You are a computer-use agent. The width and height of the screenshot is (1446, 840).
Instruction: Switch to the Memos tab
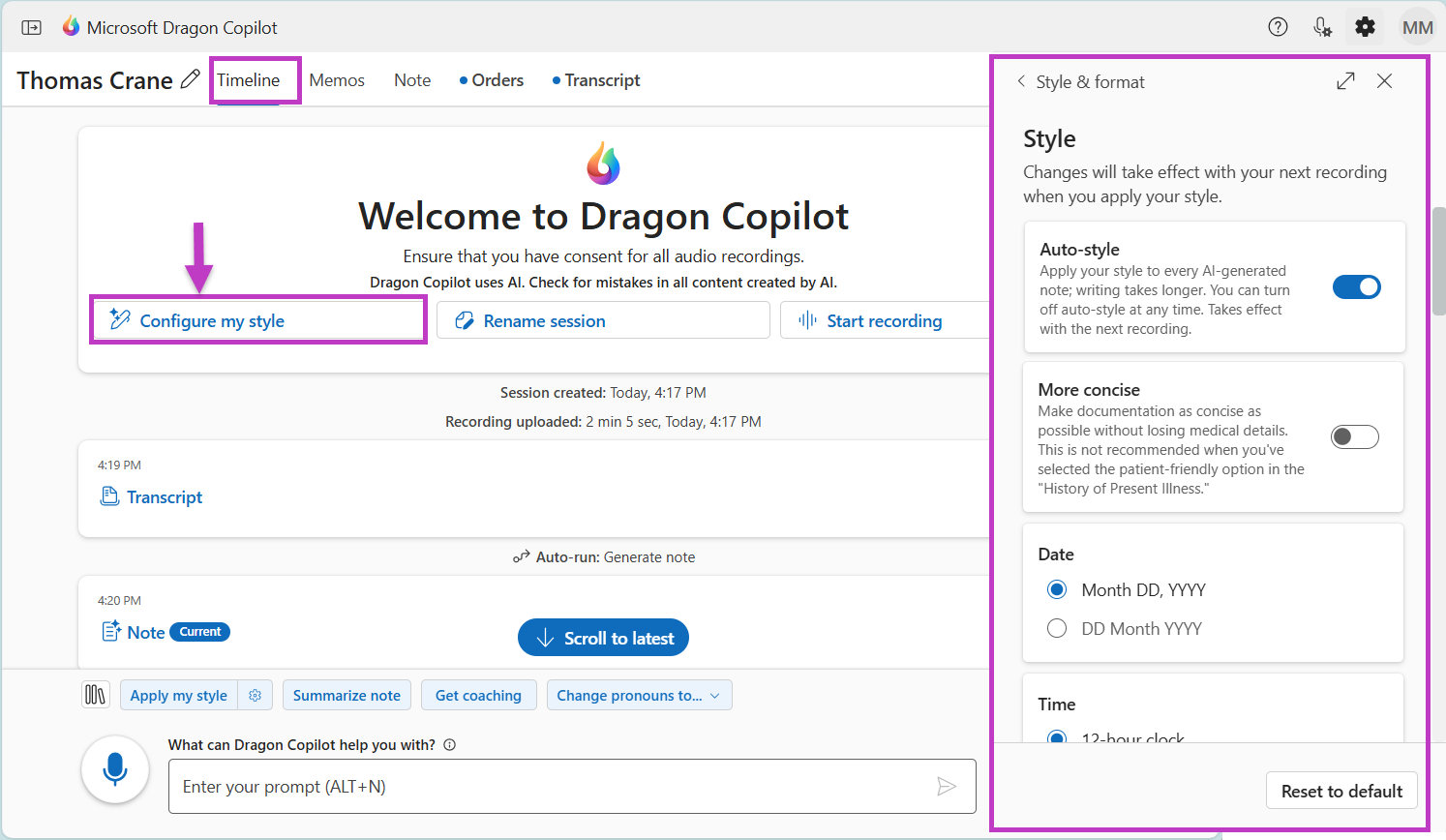pyautogui.click(x=337, y=80)
